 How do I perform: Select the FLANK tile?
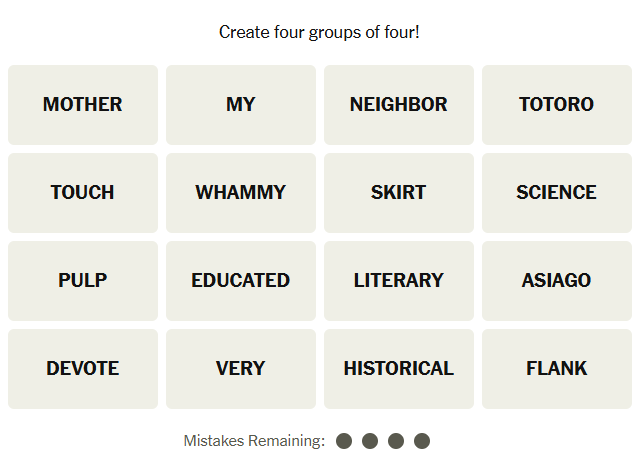click(x=556, y=369)
